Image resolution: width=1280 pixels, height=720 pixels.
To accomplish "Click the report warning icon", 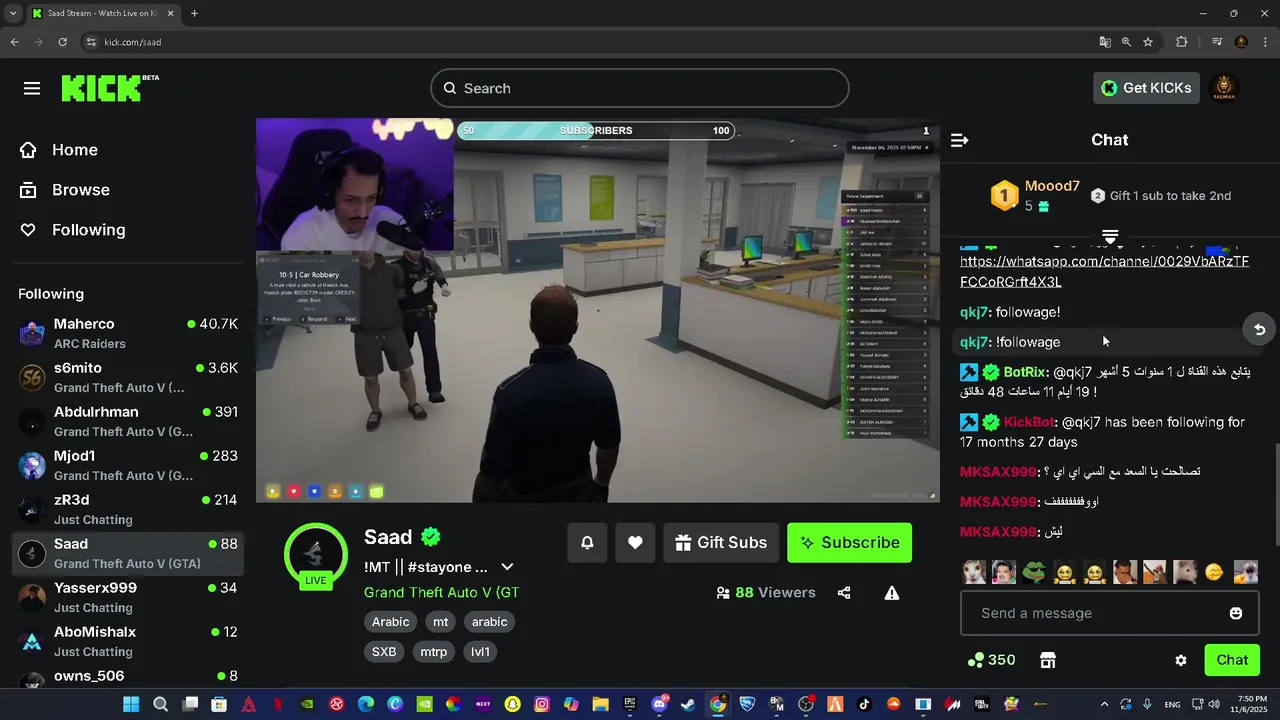I will coord(892,593).
